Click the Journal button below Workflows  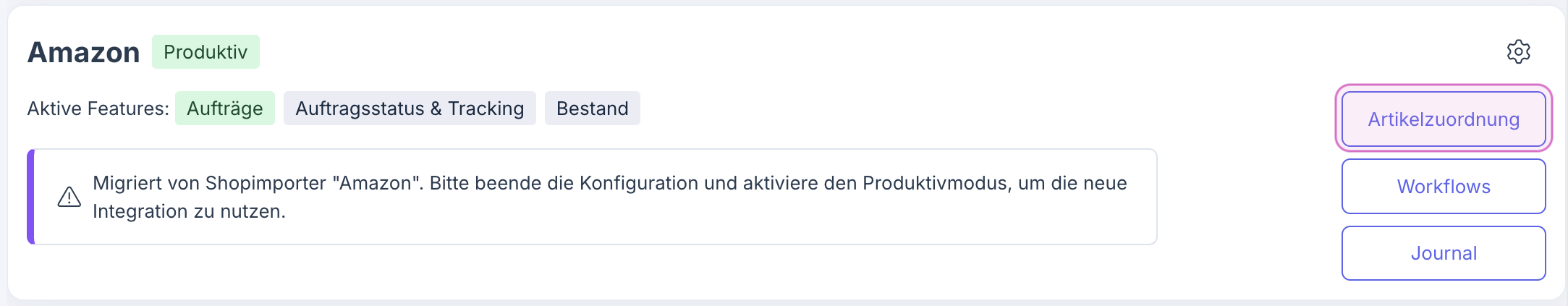tap(1443, 253)
